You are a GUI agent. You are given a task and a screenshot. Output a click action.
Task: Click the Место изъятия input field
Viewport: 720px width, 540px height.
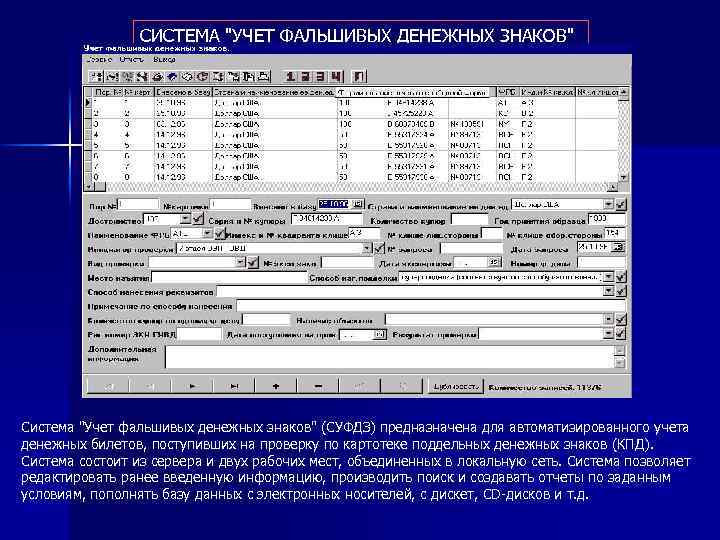[229, 277]
